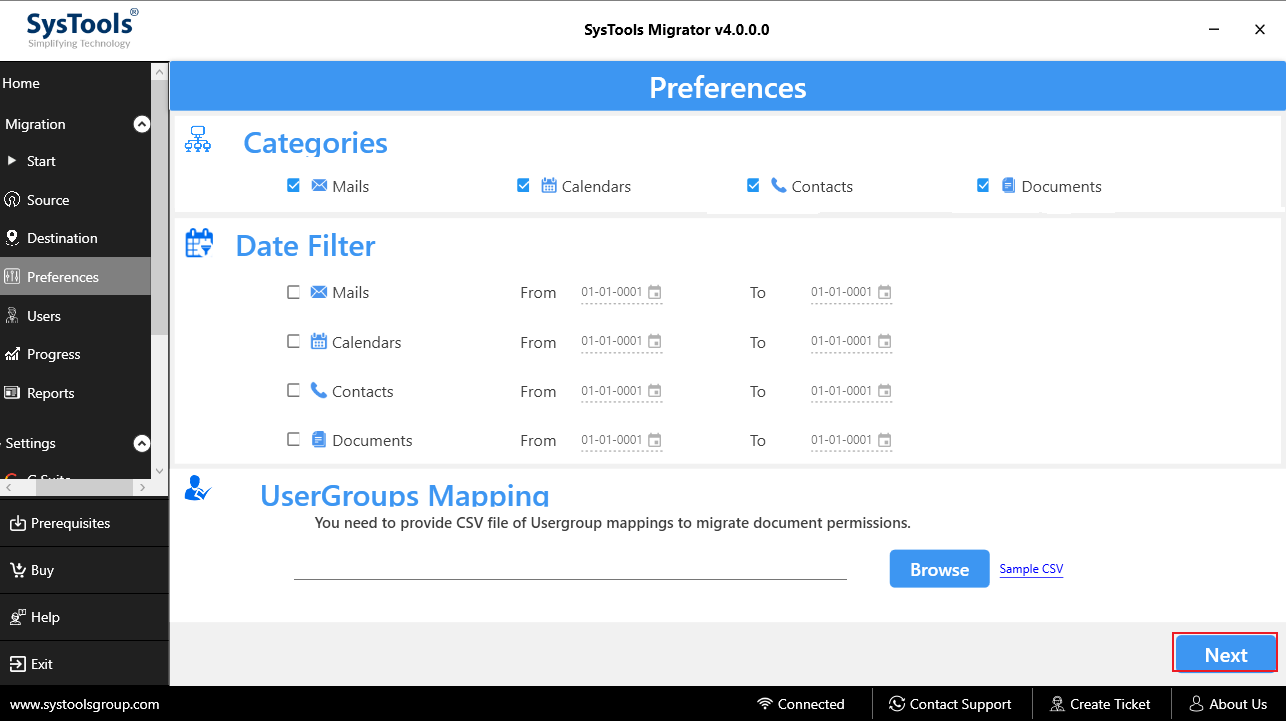The width and height of the screenshot is (1286, 721).
Task: Open Calendars From date picker calendar
Action: coord(654,341)
